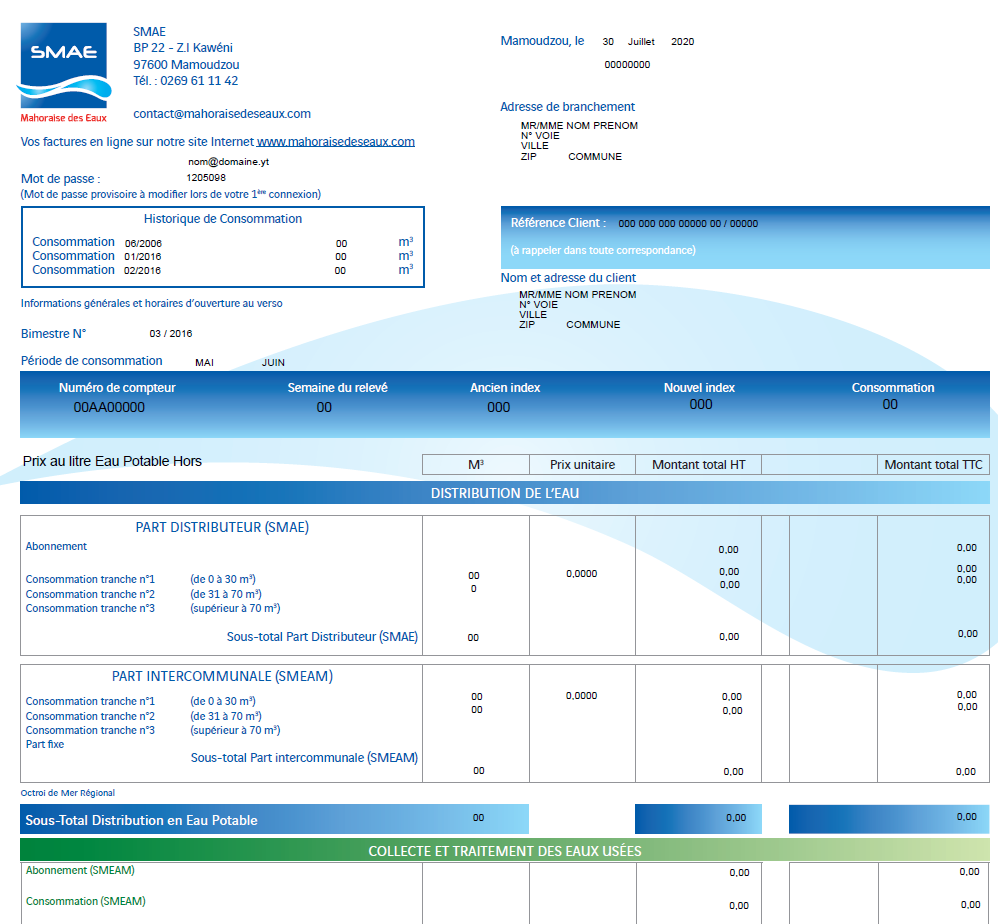Click the 'PART INTERCOMMUNALE (SMEAM)' heading
998x924 pixels.
click(x=222, y=676)
